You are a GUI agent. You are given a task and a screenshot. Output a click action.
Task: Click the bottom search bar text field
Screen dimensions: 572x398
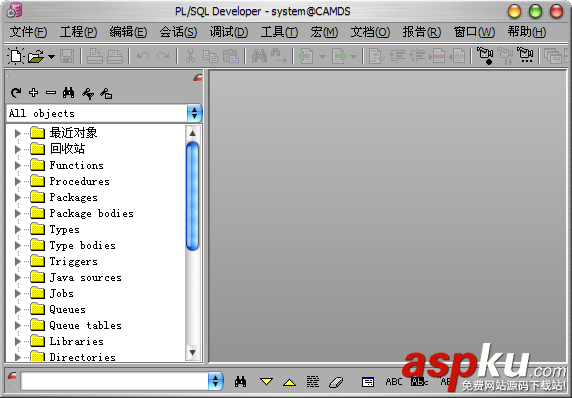pos(114,381)
